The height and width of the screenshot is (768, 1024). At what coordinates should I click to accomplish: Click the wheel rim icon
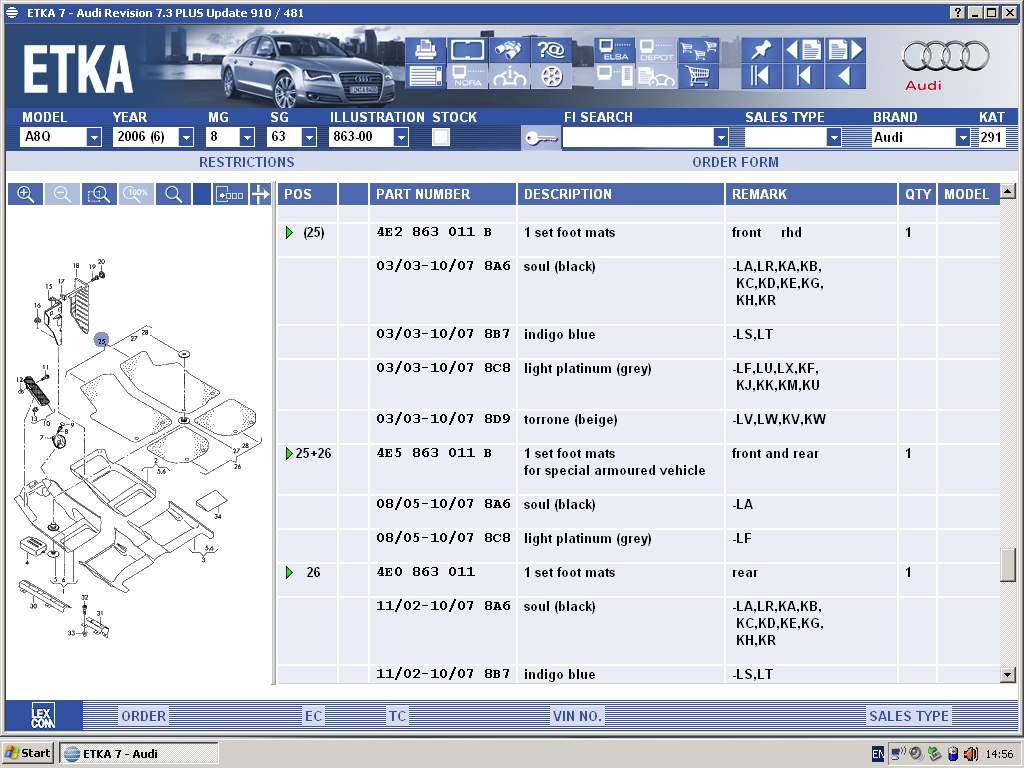tap(551, 76)
